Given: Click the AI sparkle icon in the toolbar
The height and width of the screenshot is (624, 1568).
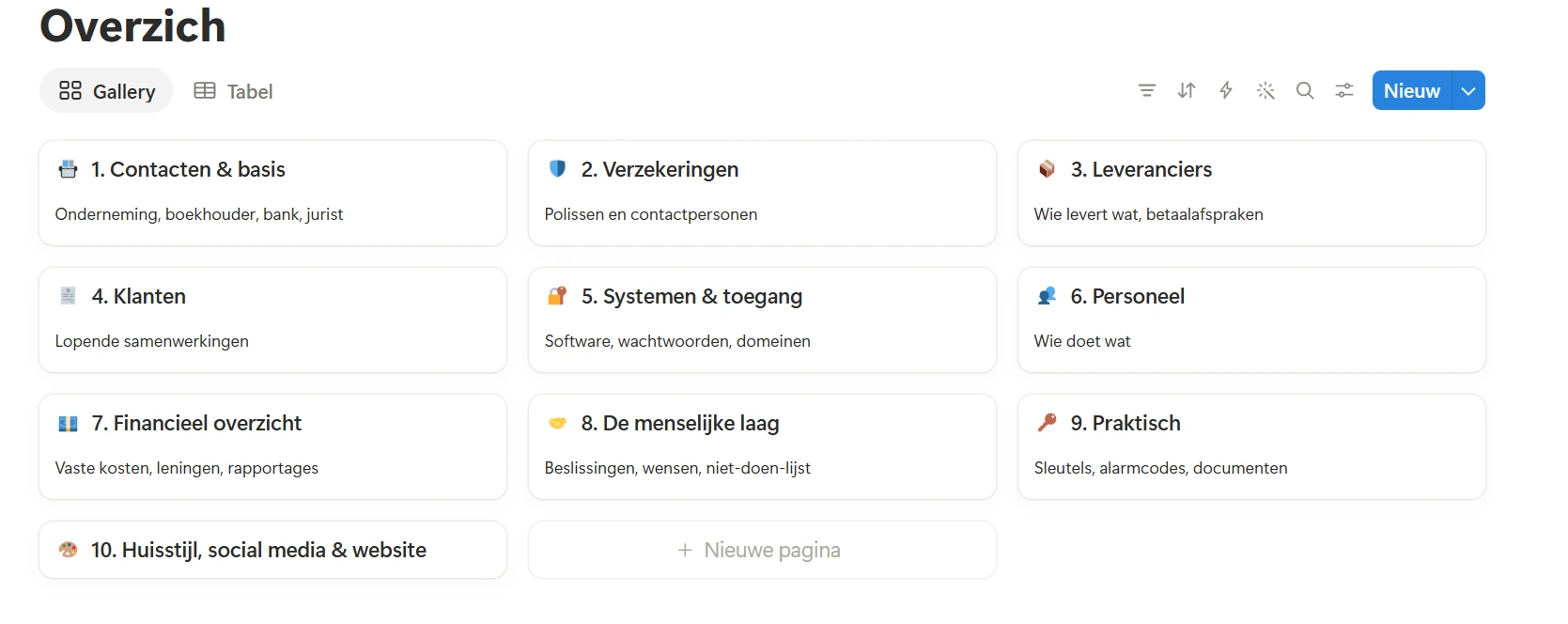Looking at the screenshot, I should point(1265,90).
